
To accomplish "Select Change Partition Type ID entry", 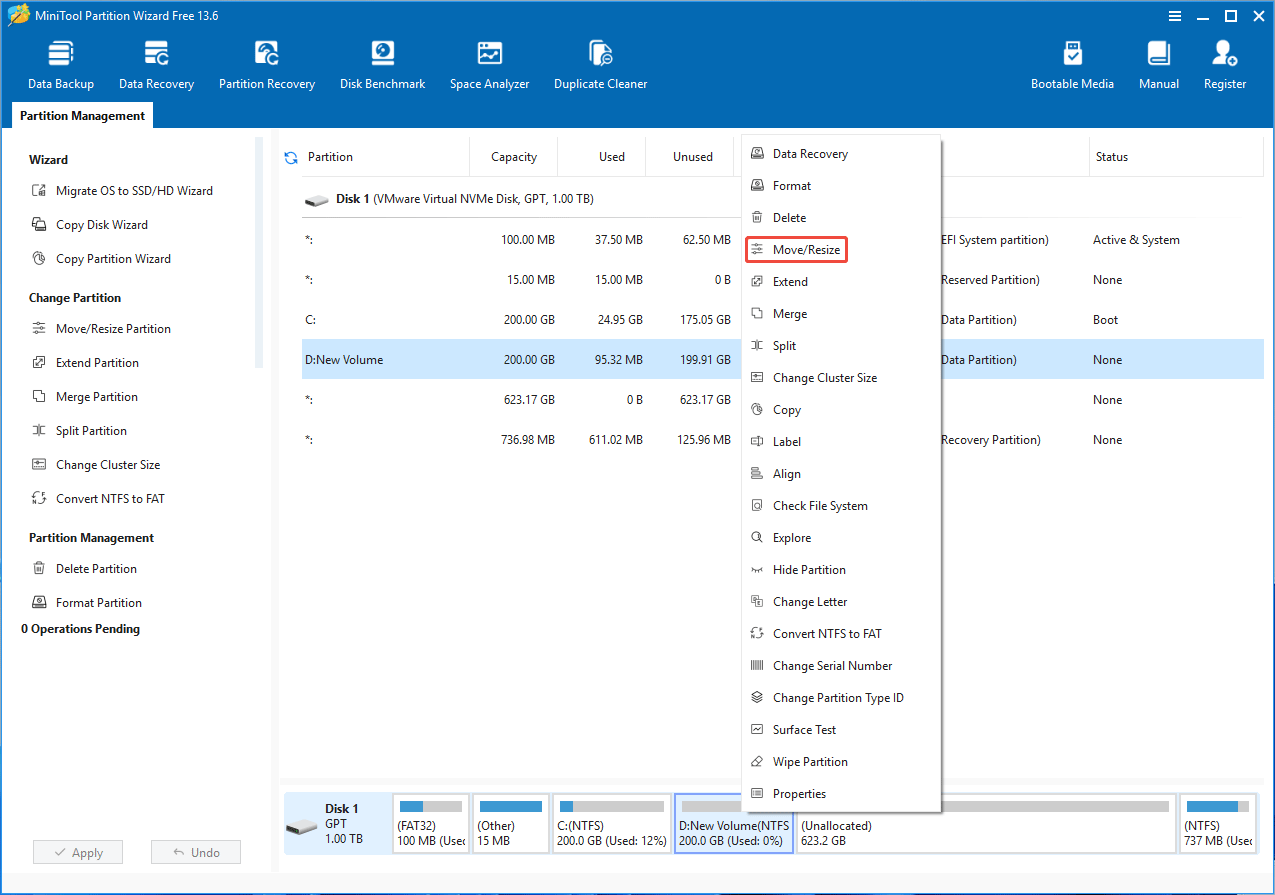I will [840, 698].
